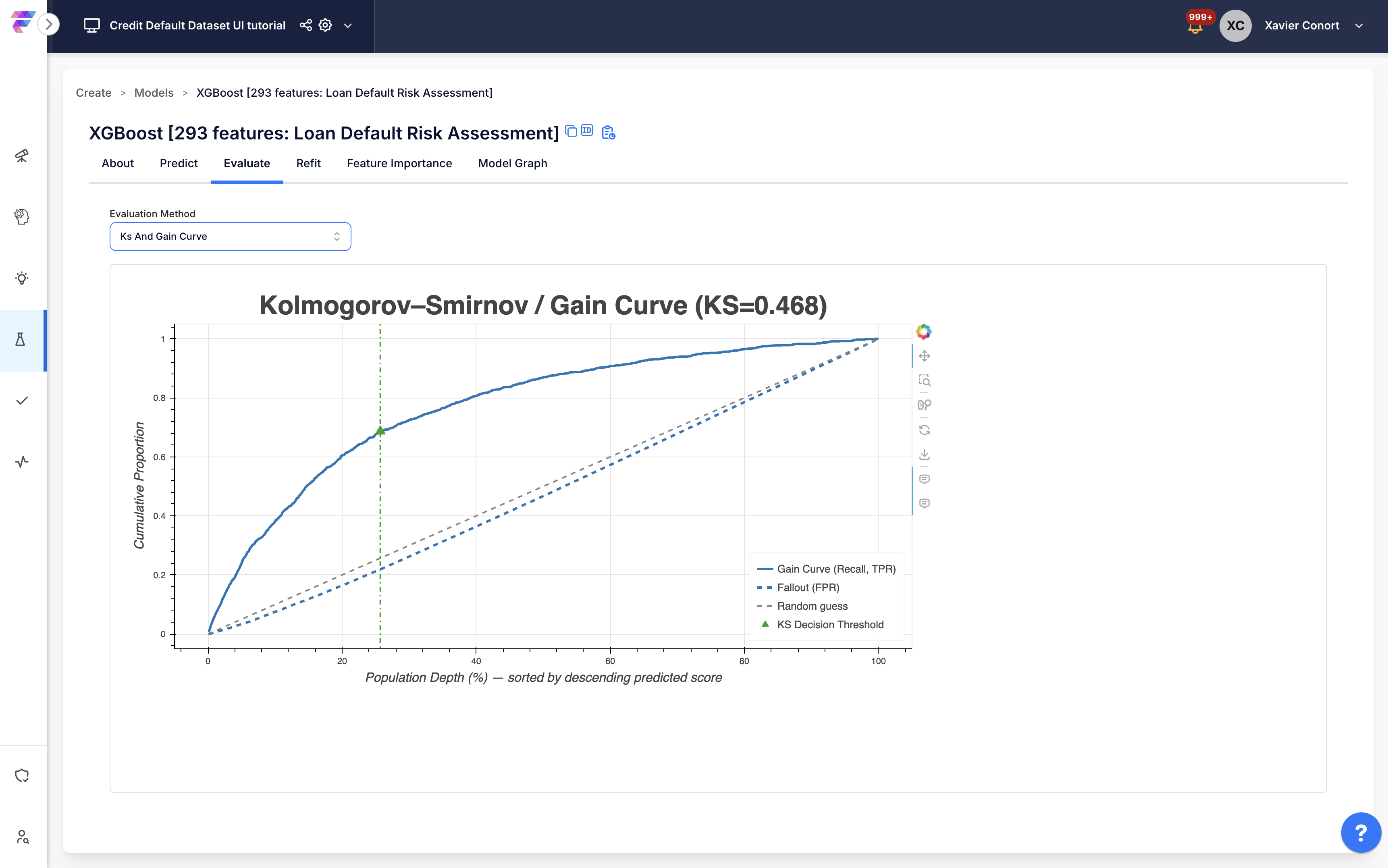This screenshot has height=868, width=1388.
Task: Go to Models breadcrumb link
Action: click(153, 93)
